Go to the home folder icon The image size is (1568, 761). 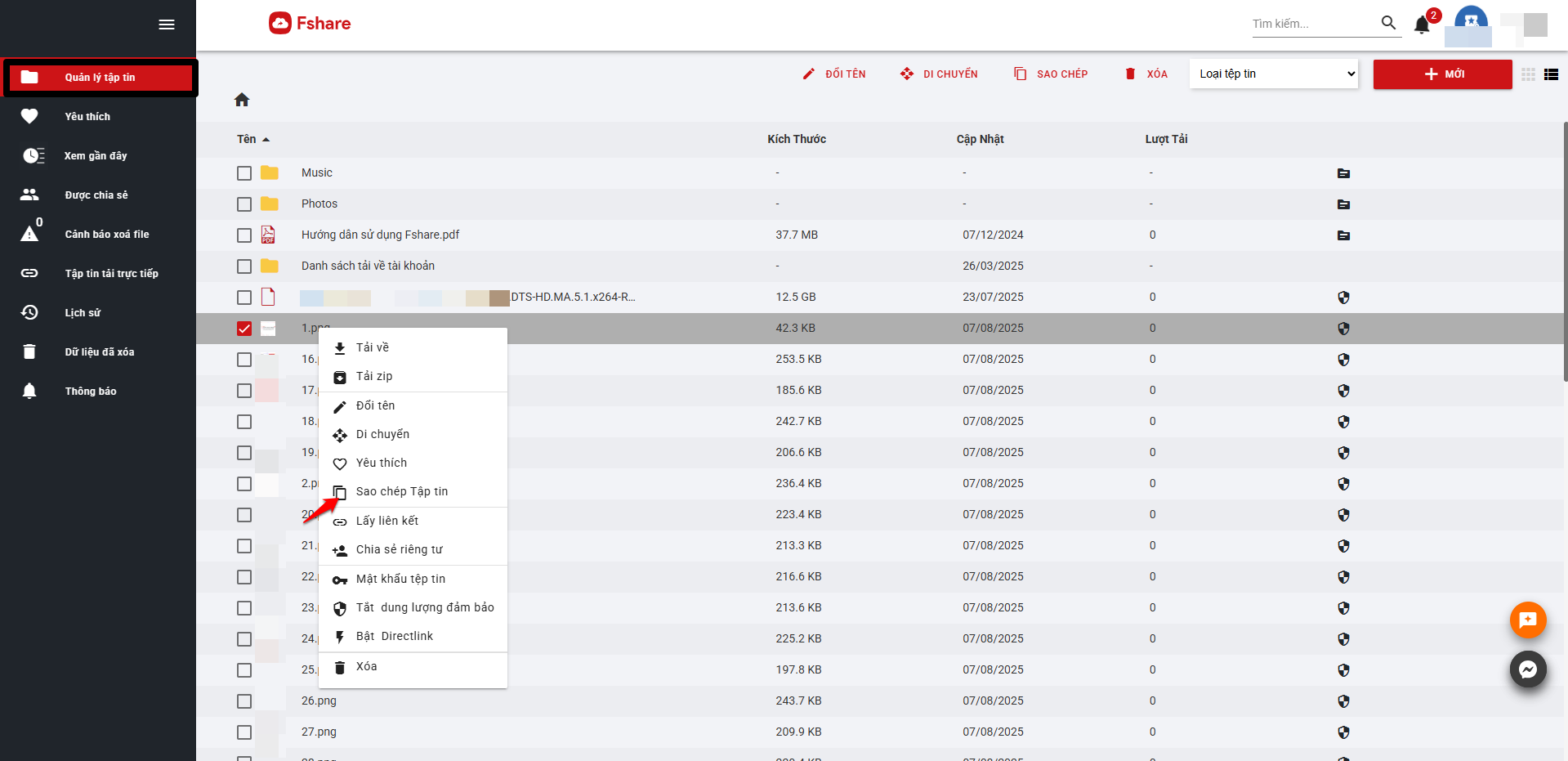[242, 100]
